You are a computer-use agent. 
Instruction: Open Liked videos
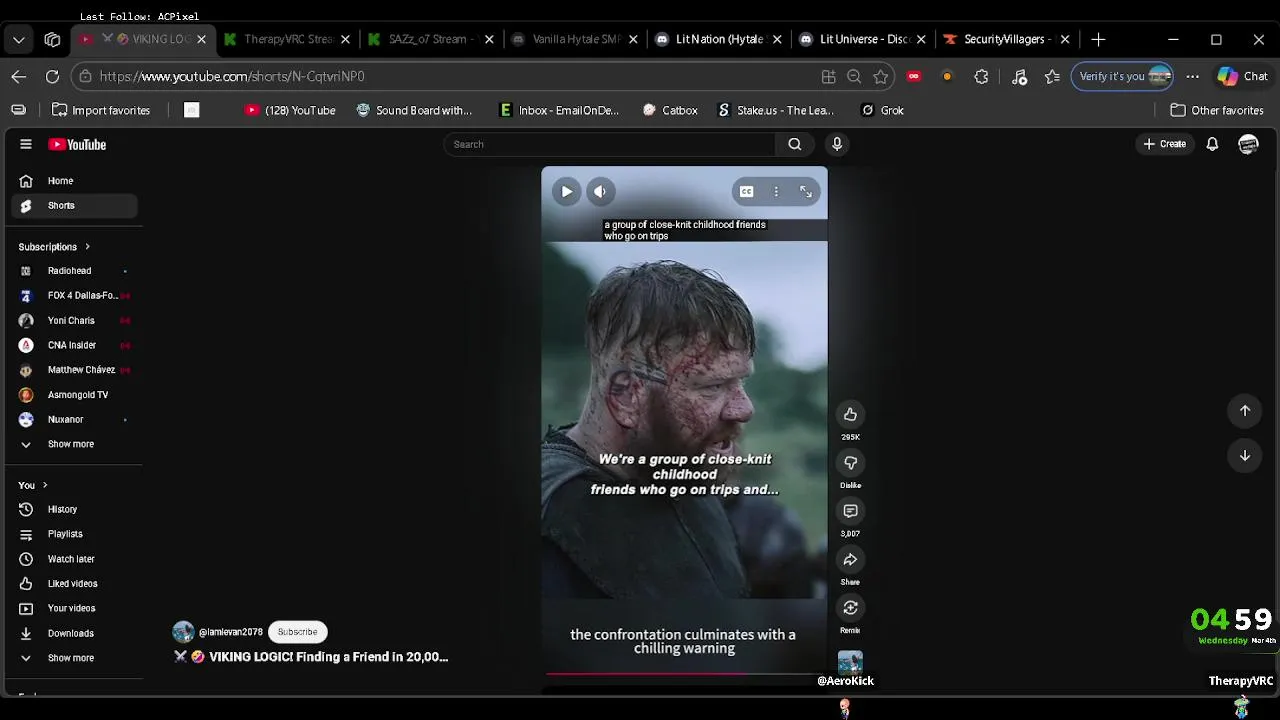pos(74,583)
